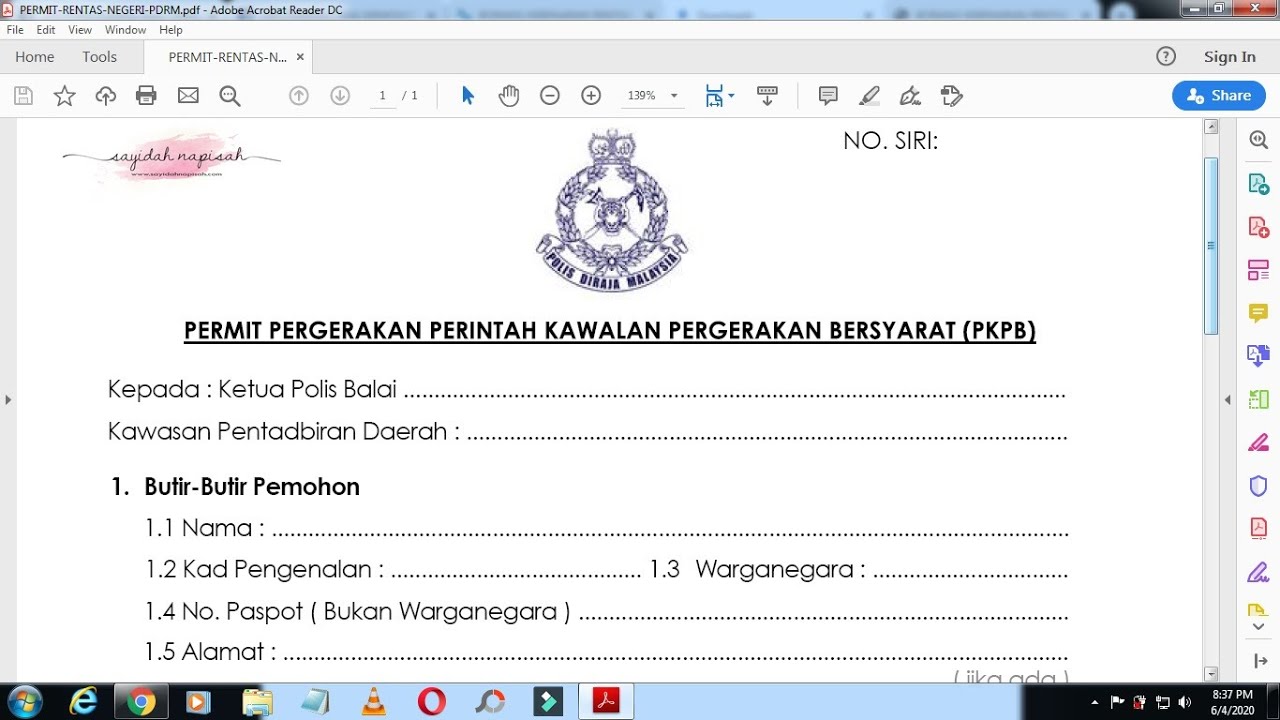
Task: Show hidden system tray icons
Action: (x=1095, y=702)
